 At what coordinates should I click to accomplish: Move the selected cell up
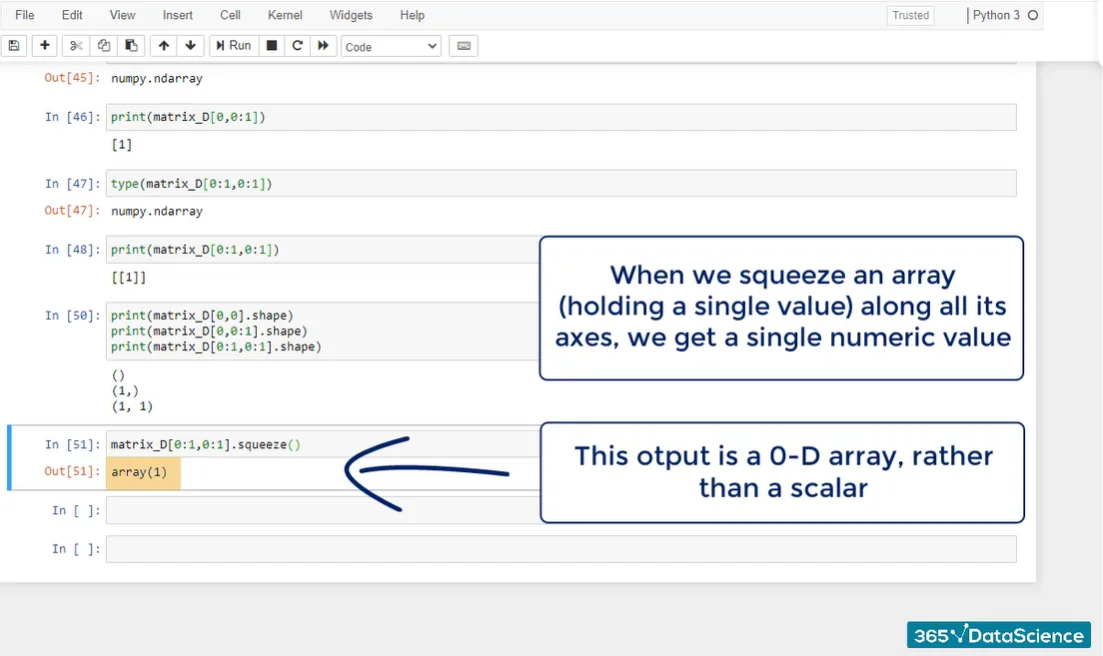pos(164,46)
